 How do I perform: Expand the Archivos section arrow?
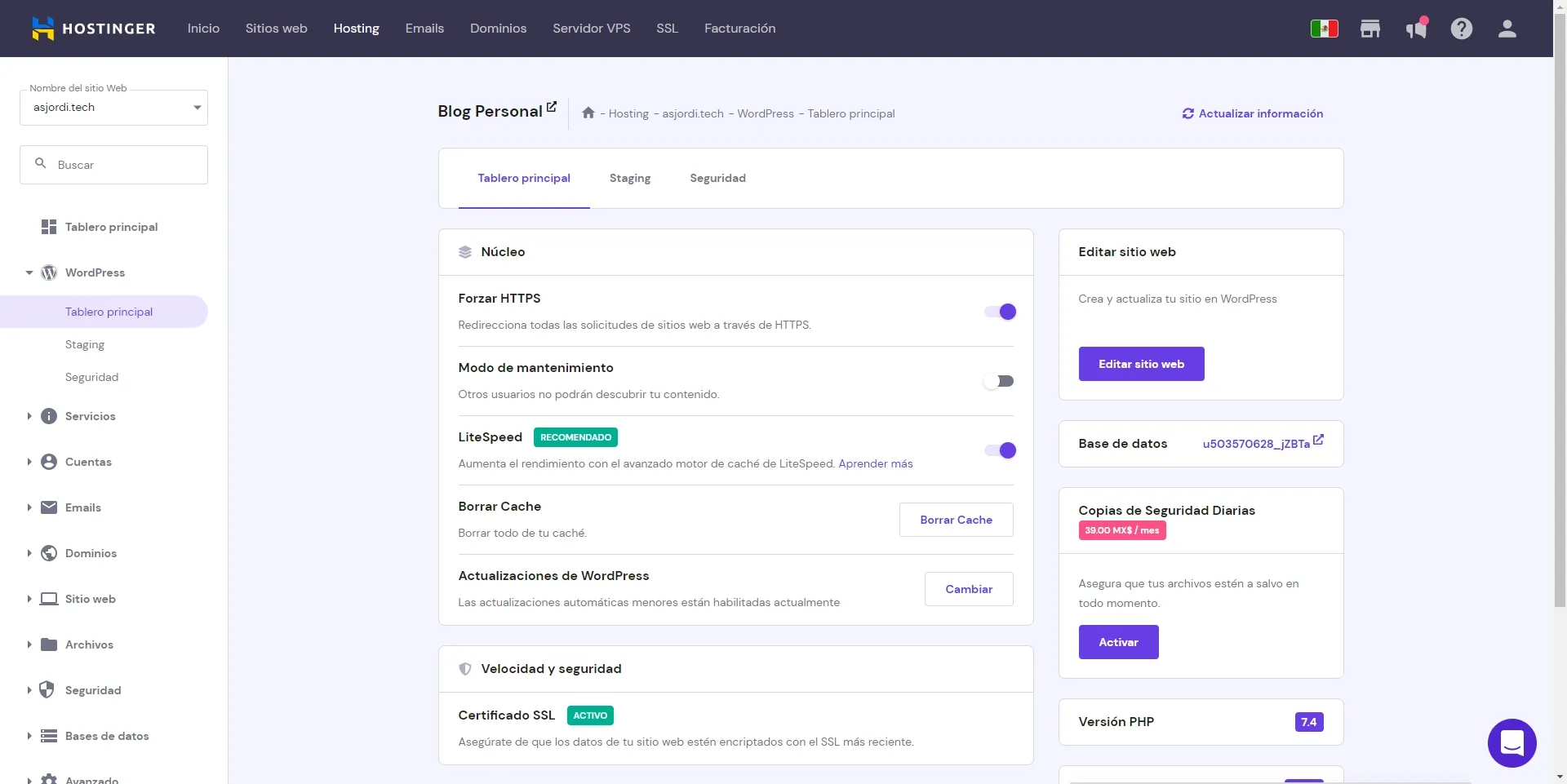[x=29, y=644]
